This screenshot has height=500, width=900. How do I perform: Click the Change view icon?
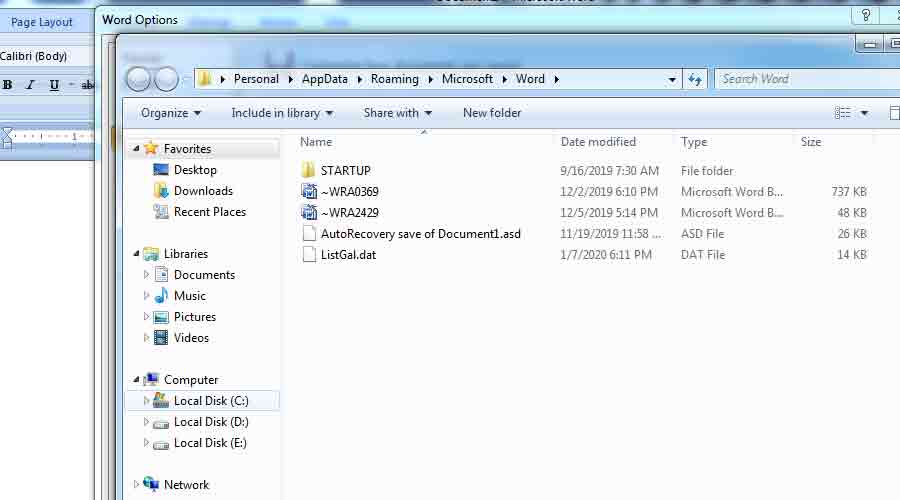coord(842,113)
